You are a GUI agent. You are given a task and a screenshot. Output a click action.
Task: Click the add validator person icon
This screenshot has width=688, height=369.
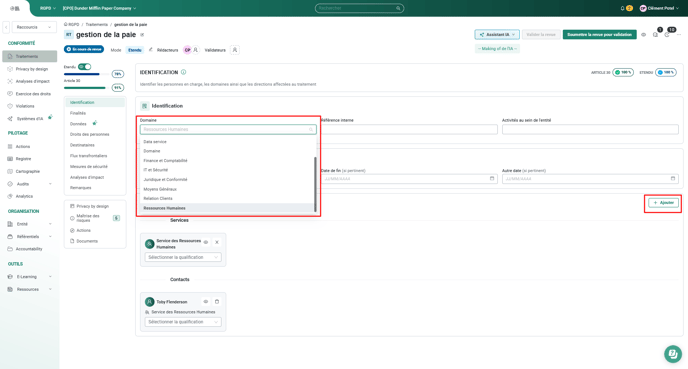point(235,50)
